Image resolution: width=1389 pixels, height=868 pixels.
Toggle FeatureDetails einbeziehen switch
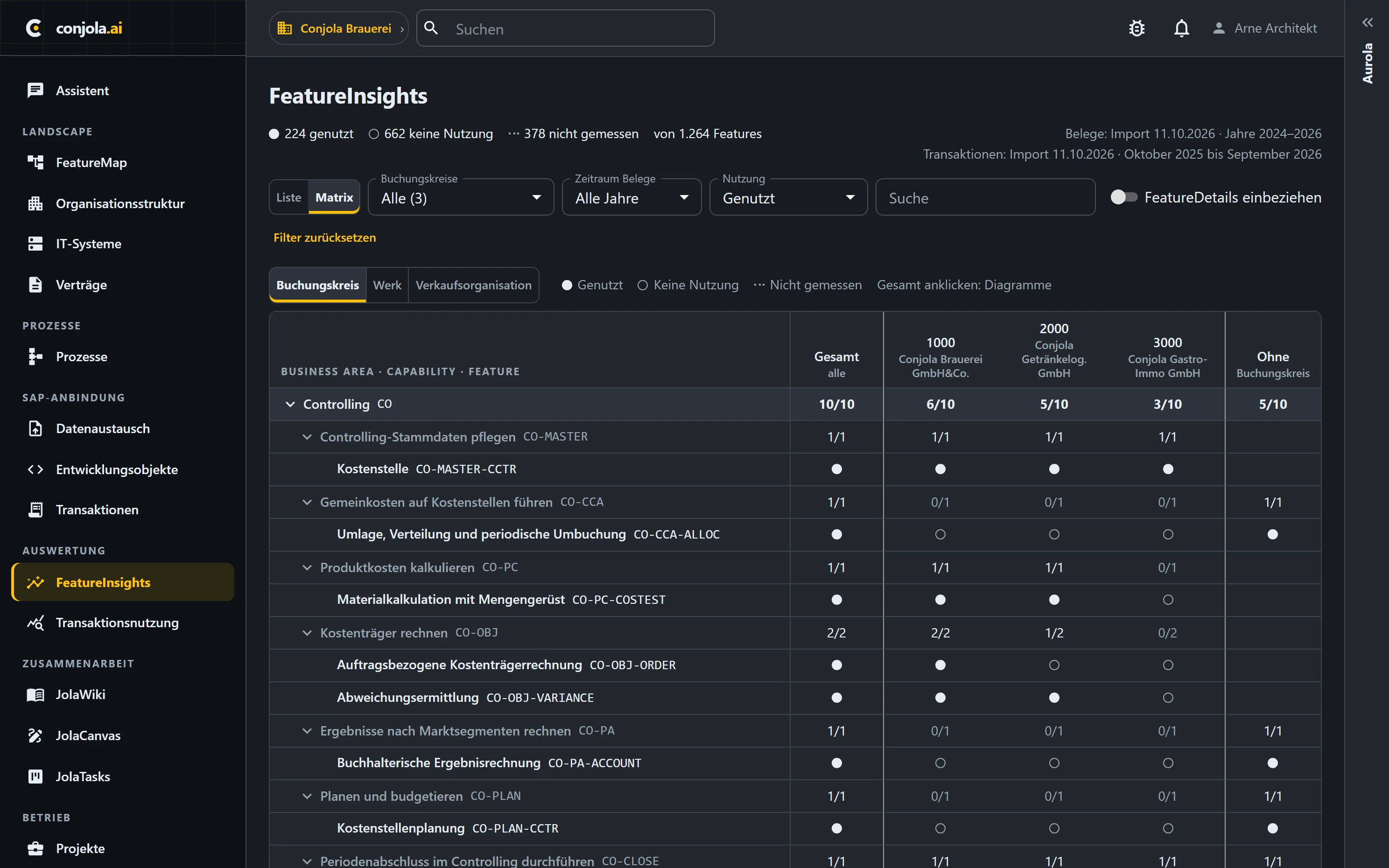(1123, 197)
